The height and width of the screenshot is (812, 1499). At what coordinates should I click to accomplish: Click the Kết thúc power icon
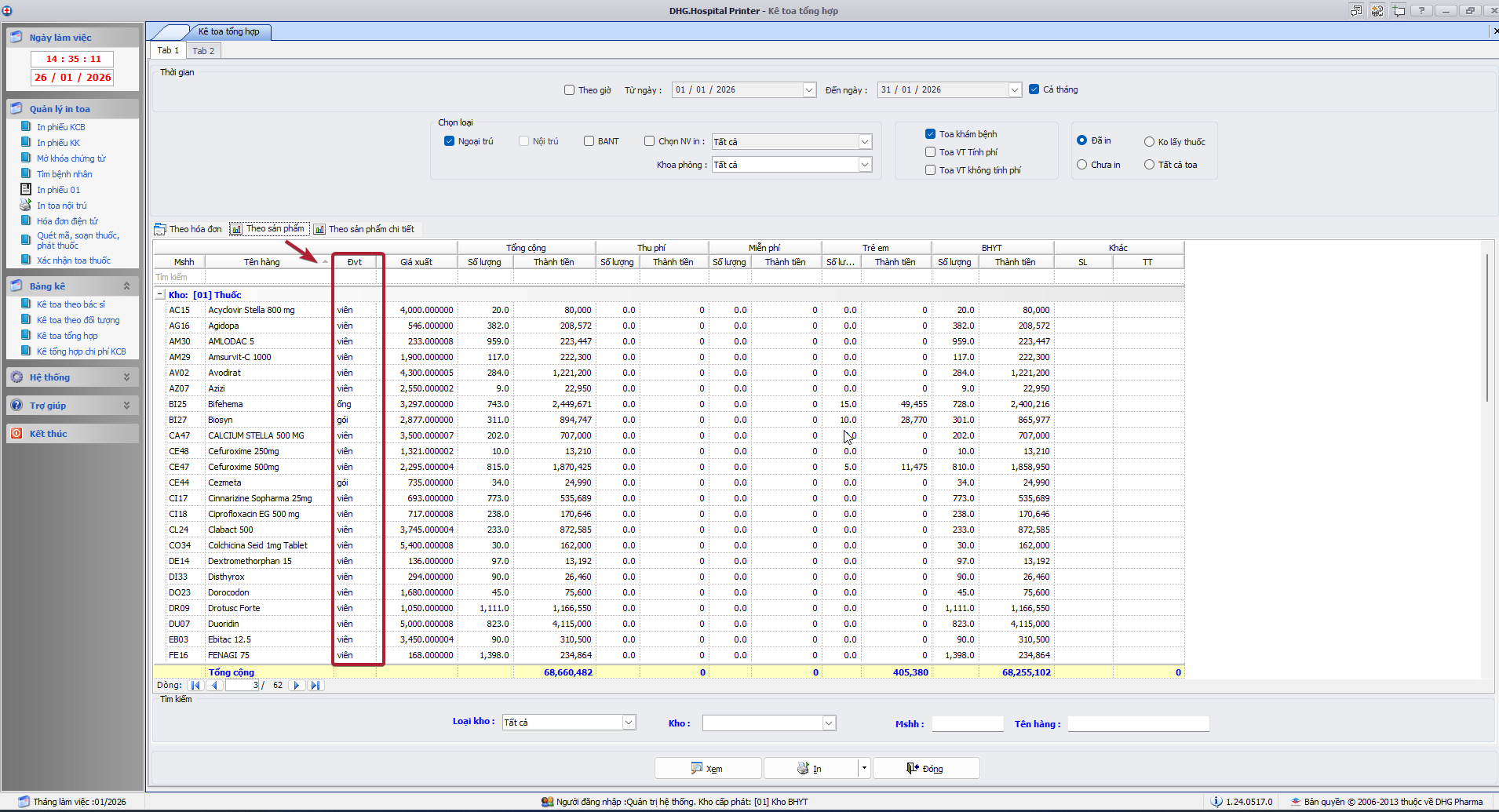tap(16, 434)
